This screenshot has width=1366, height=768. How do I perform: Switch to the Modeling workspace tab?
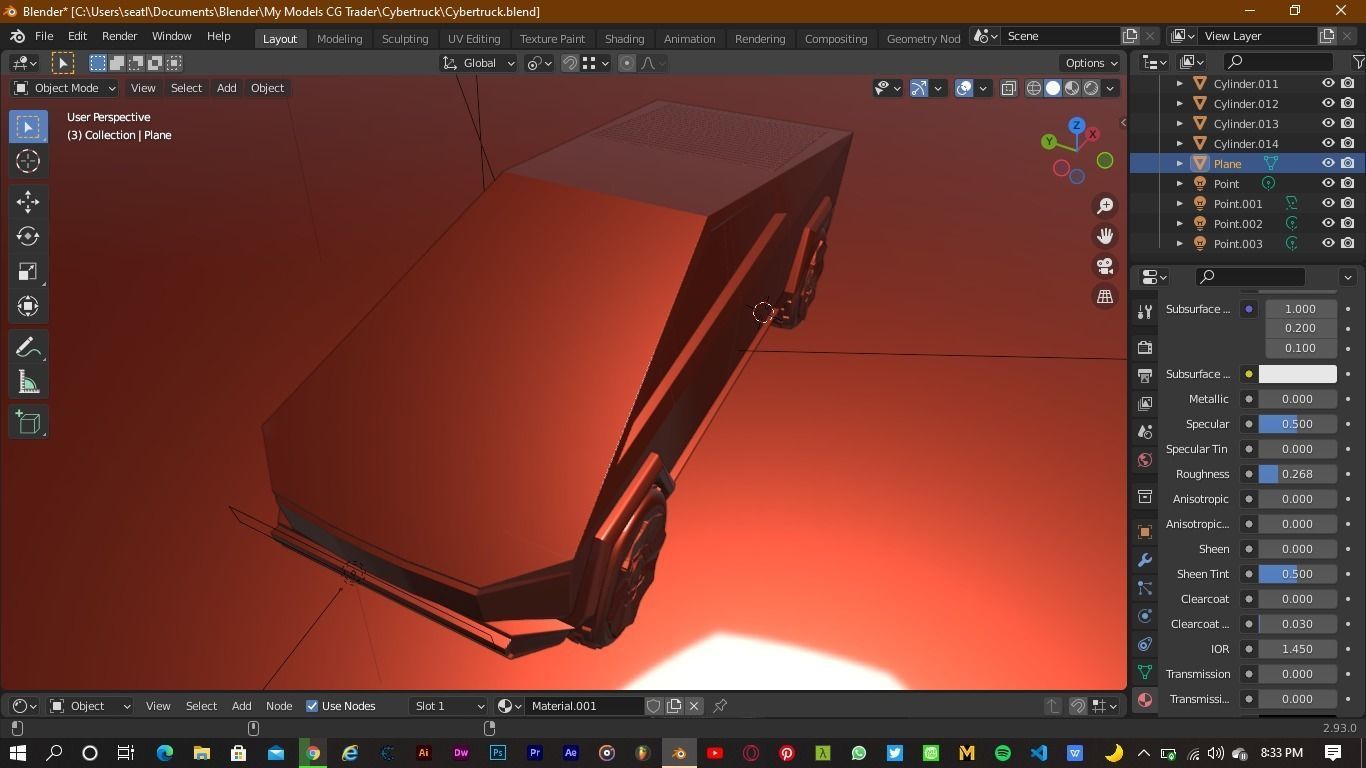pos(339,38)
